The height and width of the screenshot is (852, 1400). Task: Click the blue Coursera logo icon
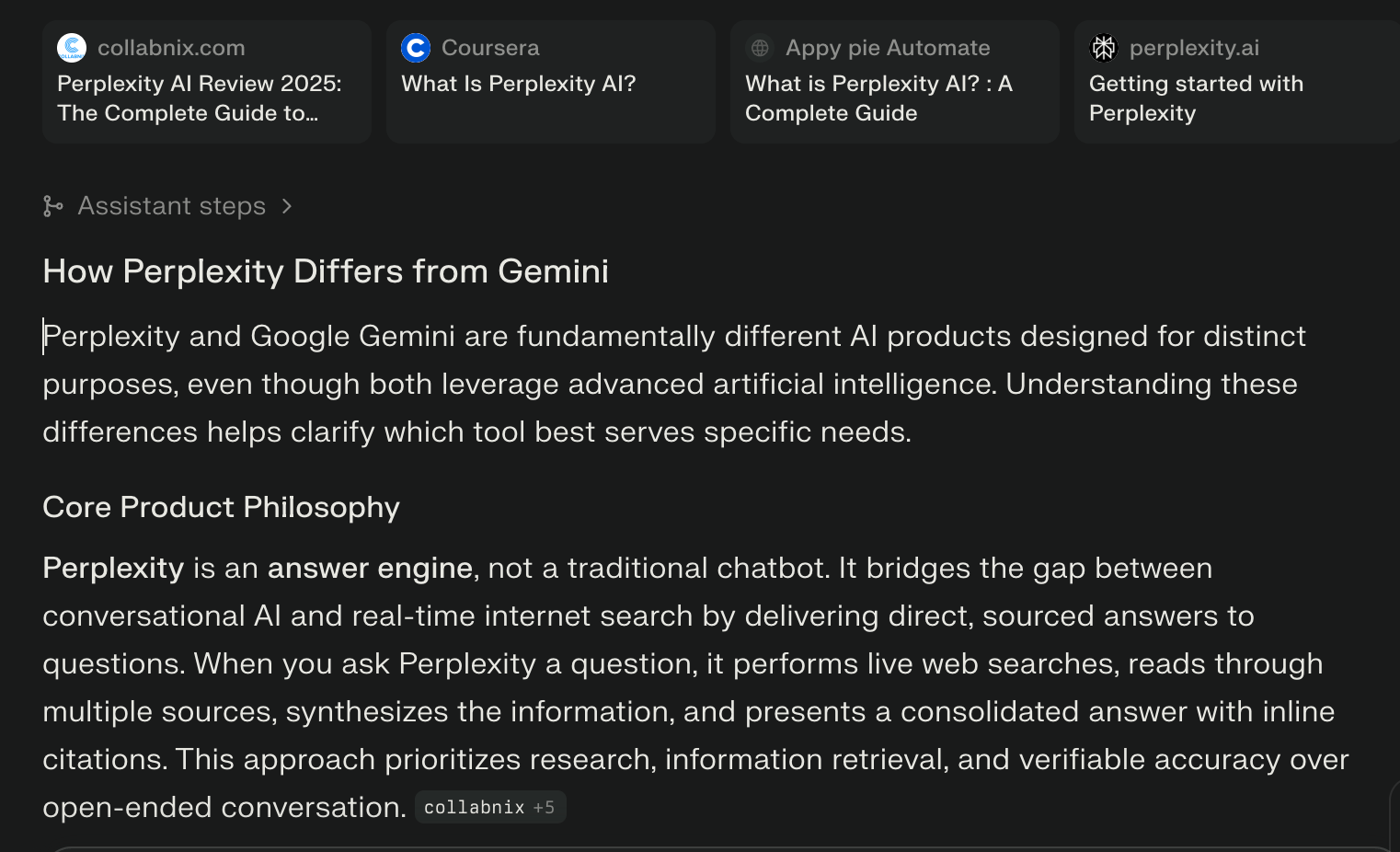click(416, 48)
